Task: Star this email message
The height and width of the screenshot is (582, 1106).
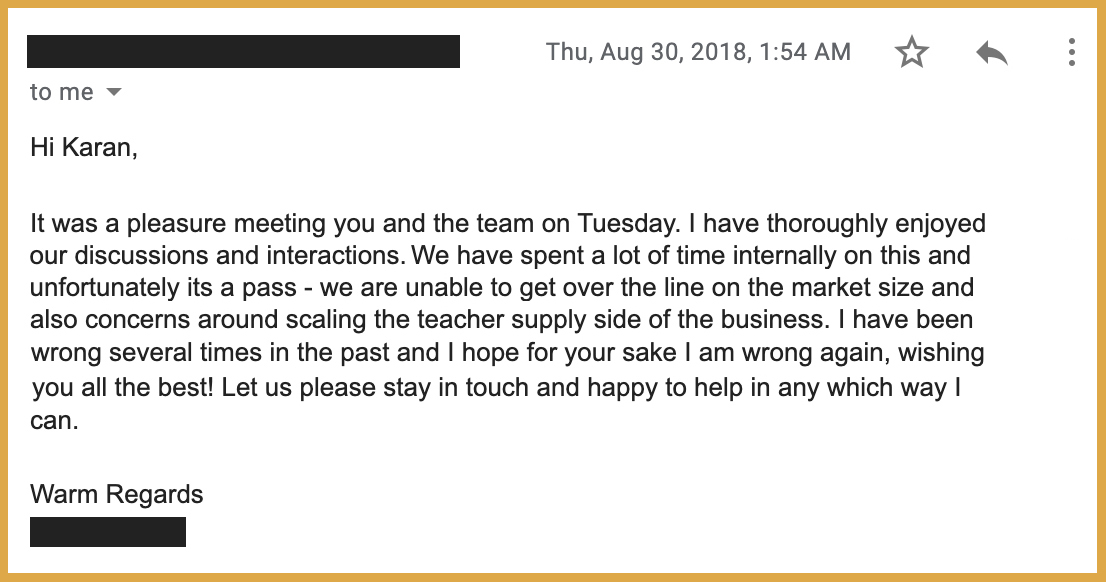Action: click(x=911, y=52)
